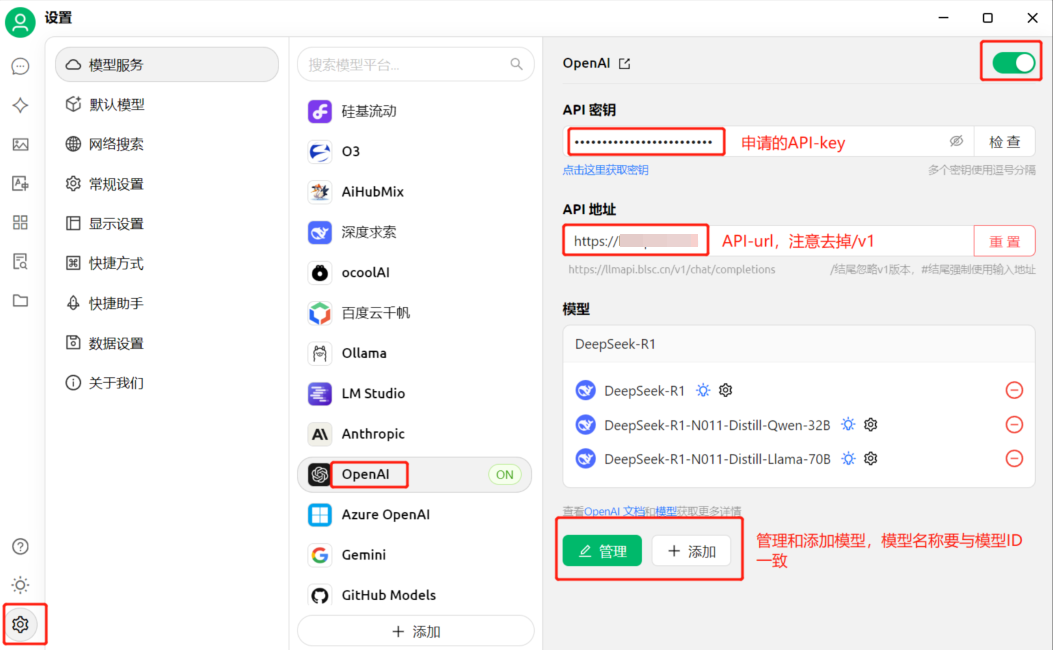
Task: Choose 百度云千帆 provider
Action: click(415, 313)
